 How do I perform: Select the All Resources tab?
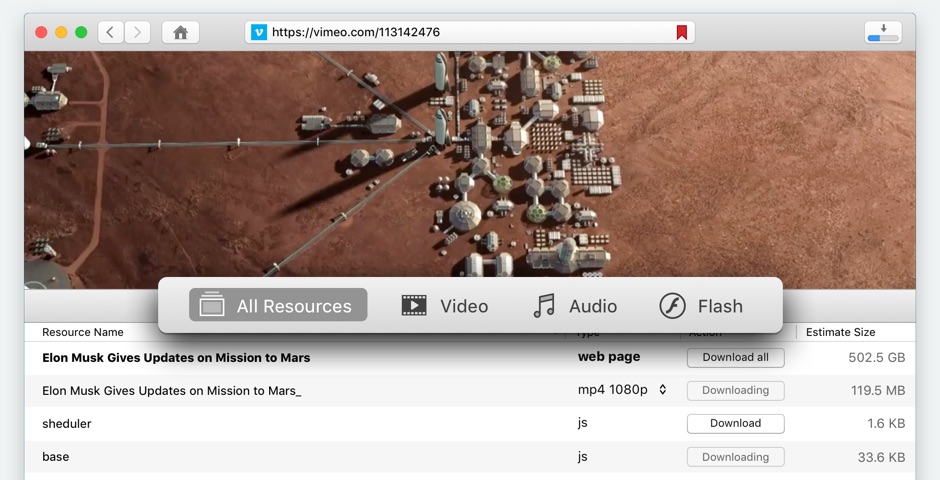(278, 305)
